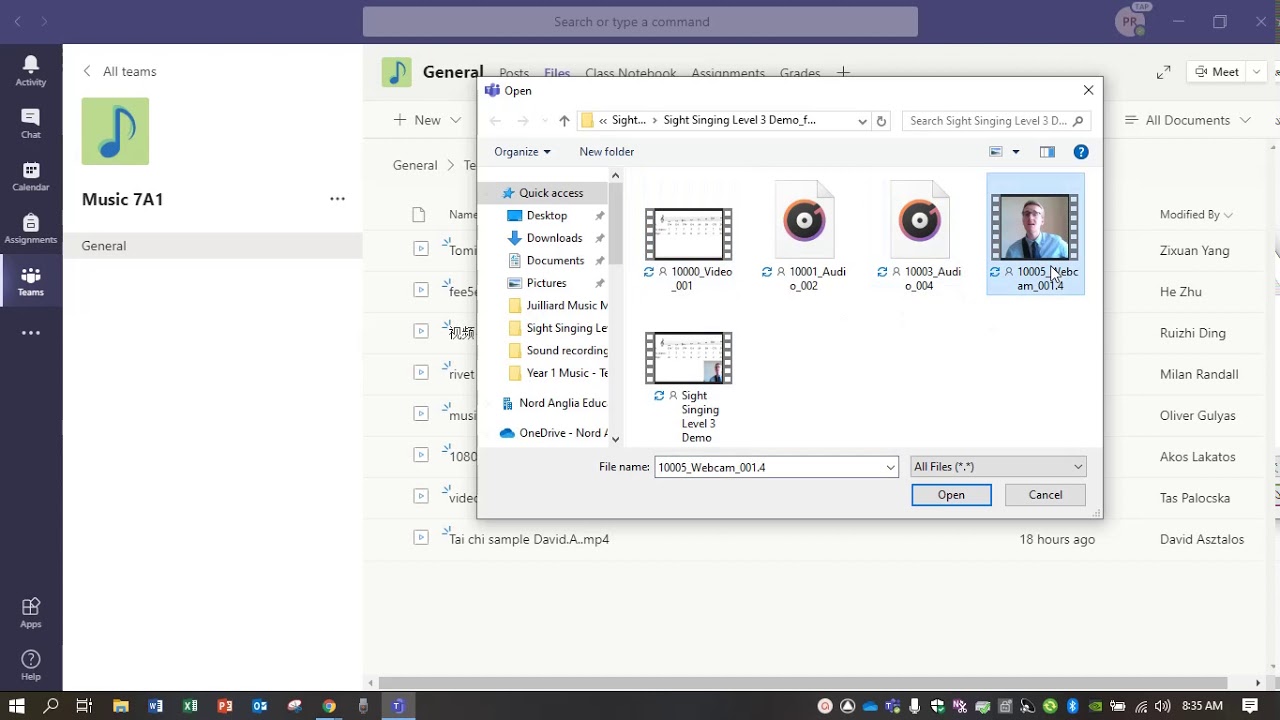Open file type All Files dropdown
The height and width of the screenshot is (720, 1280).
(998, 467)
